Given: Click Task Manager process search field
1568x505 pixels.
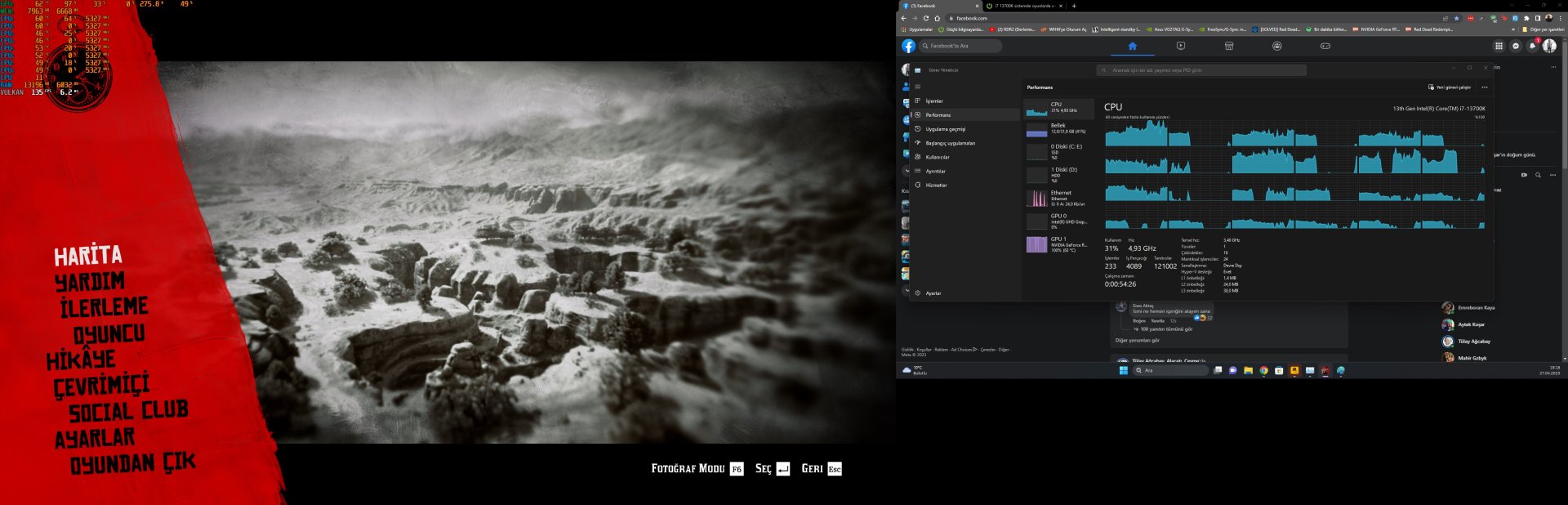Looking at the screenshot, I should [x=1200, y=70].
